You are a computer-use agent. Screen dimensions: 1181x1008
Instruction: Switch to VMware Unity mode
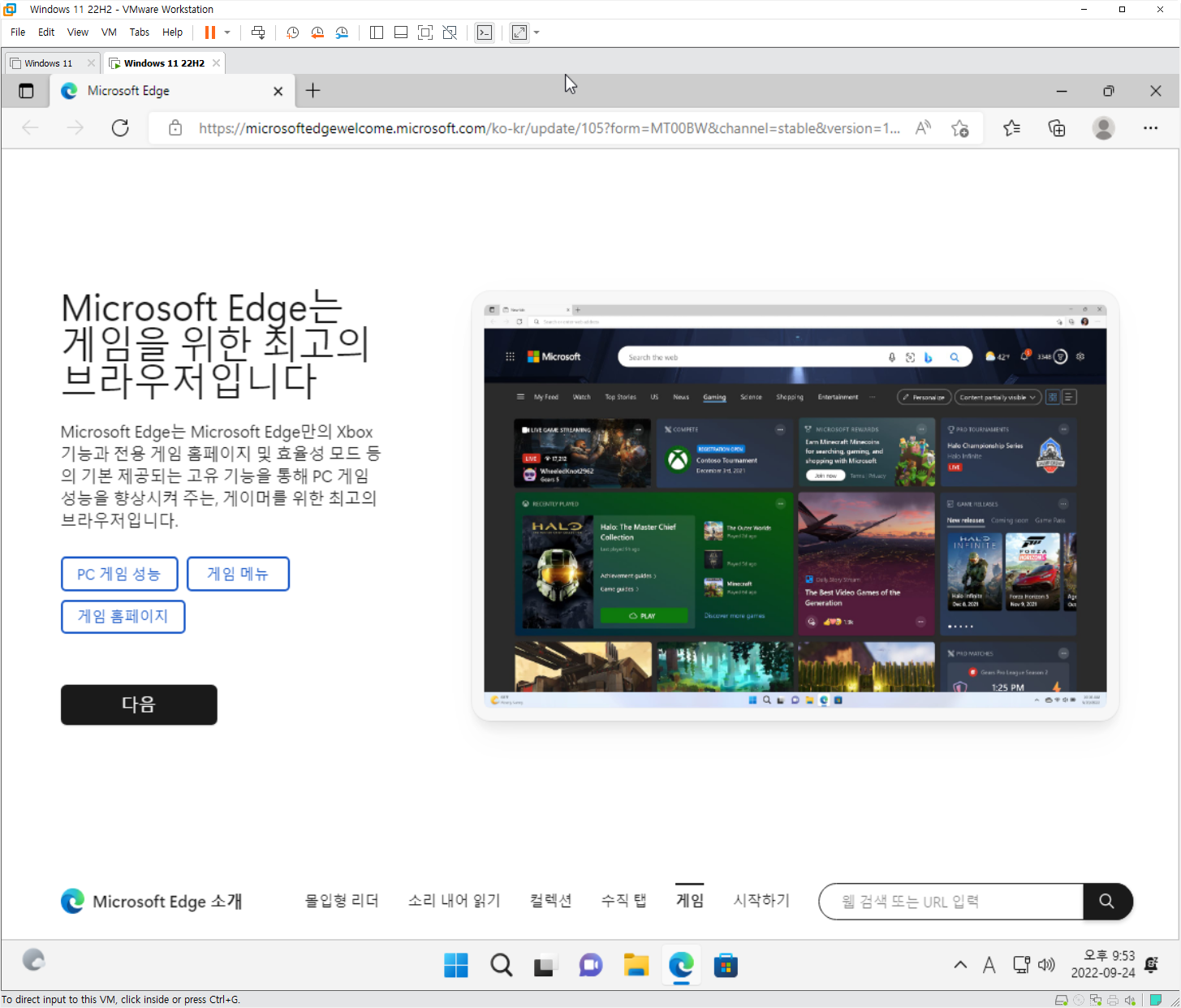[x=450, y=32]
